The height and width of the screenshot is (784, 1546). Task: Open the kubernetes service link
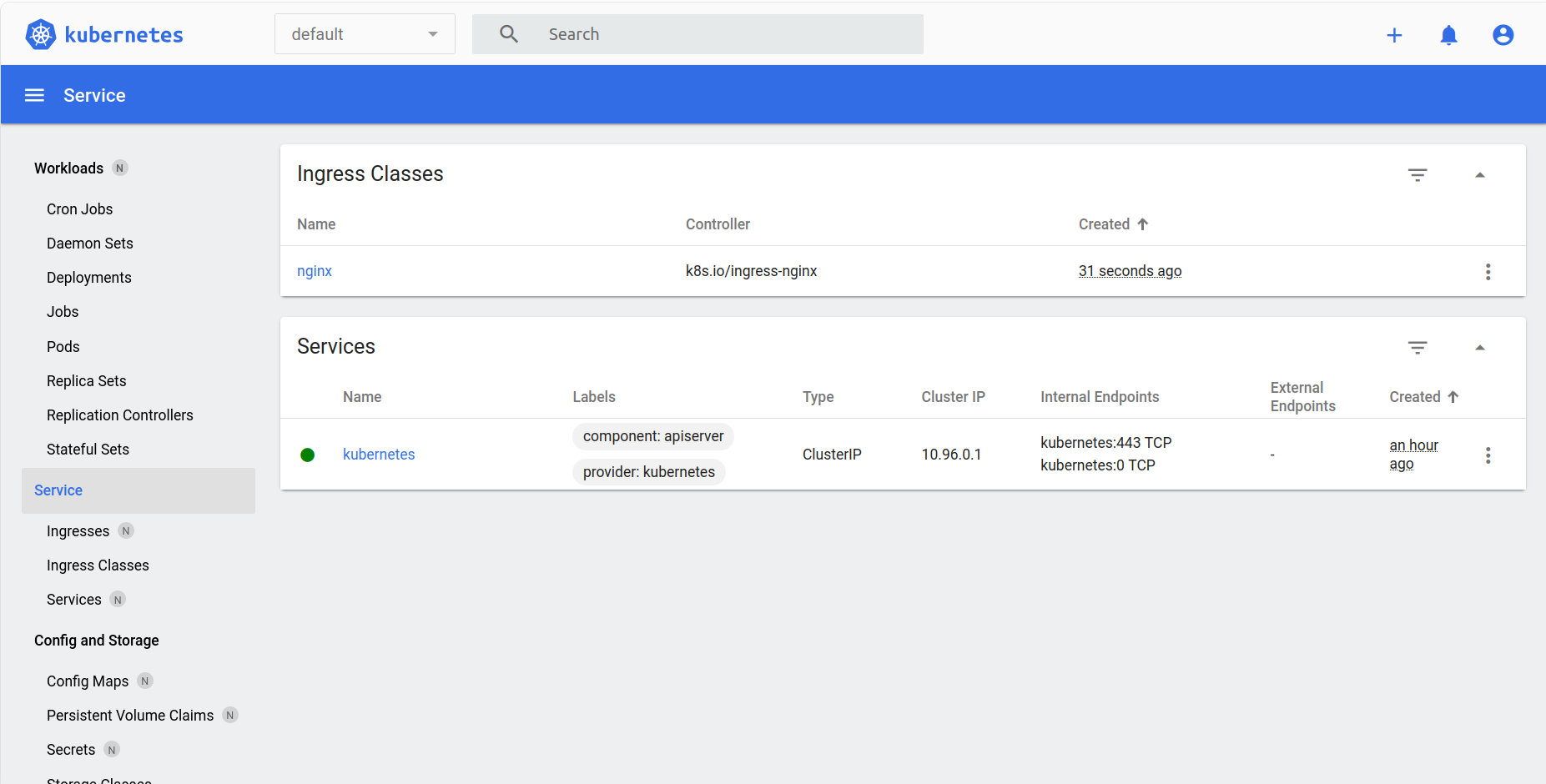[x=379, y=455]
